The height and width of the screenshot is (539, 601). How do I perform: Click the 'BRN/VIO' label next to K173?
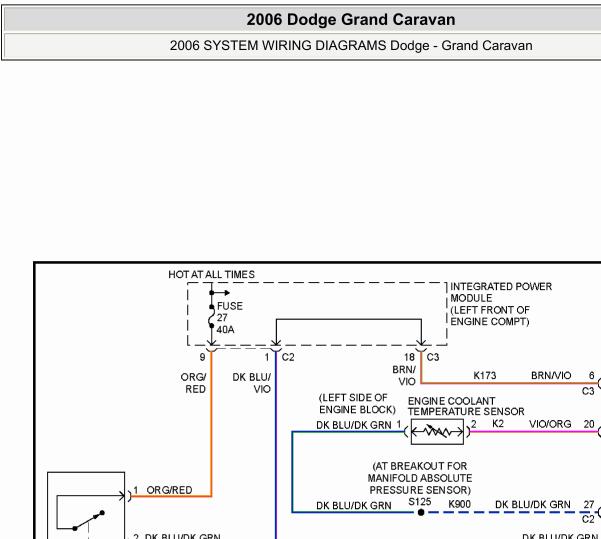(551, 375)
